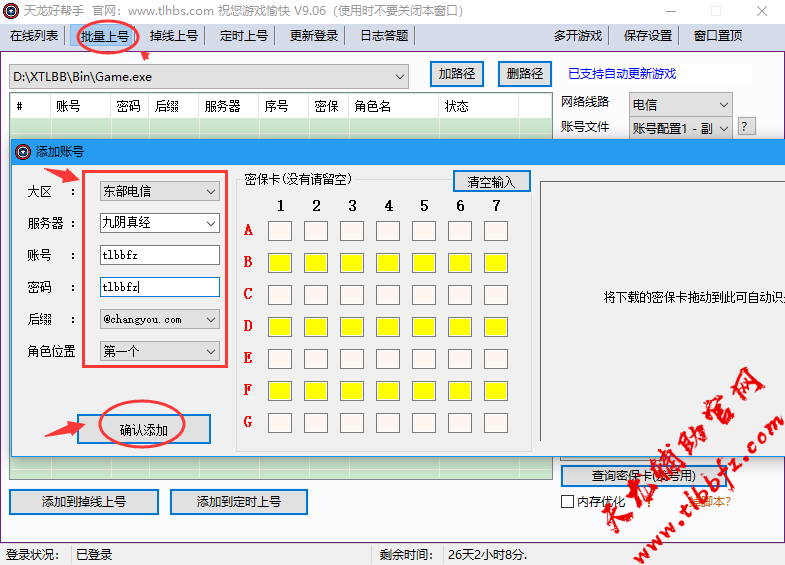The height and width of the screenshot is (565, 785).
Task: Click the 序号 column header
Action: (284, 106)
